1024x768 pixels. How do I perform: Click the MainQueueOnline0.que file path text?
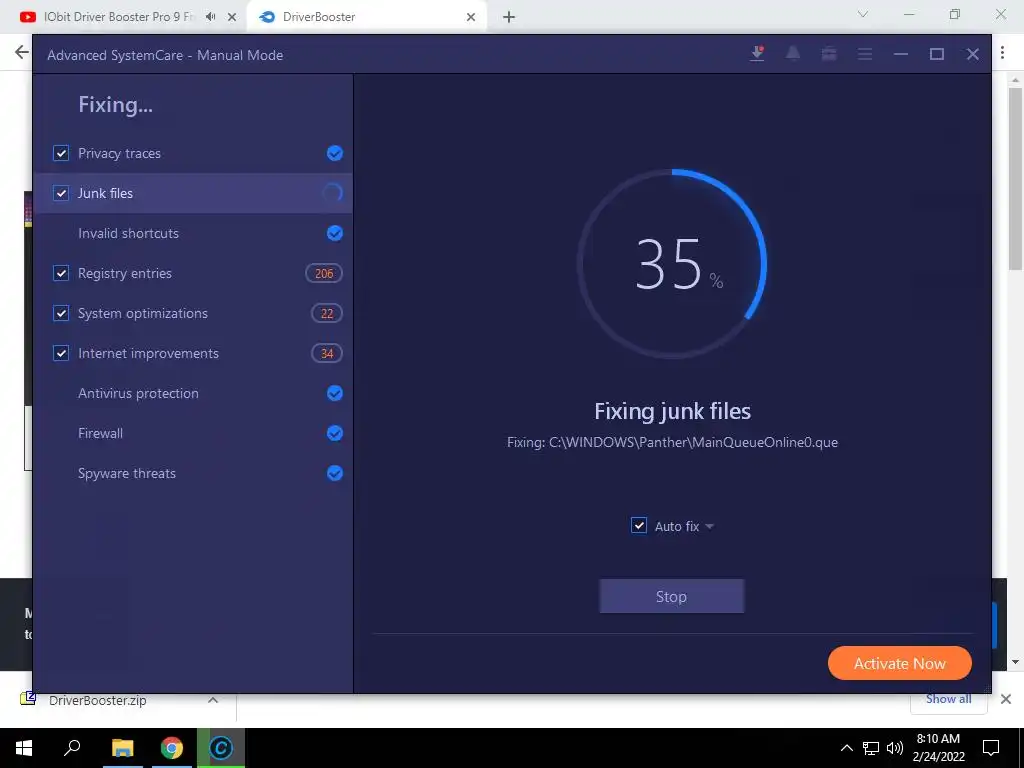(672, 442)
